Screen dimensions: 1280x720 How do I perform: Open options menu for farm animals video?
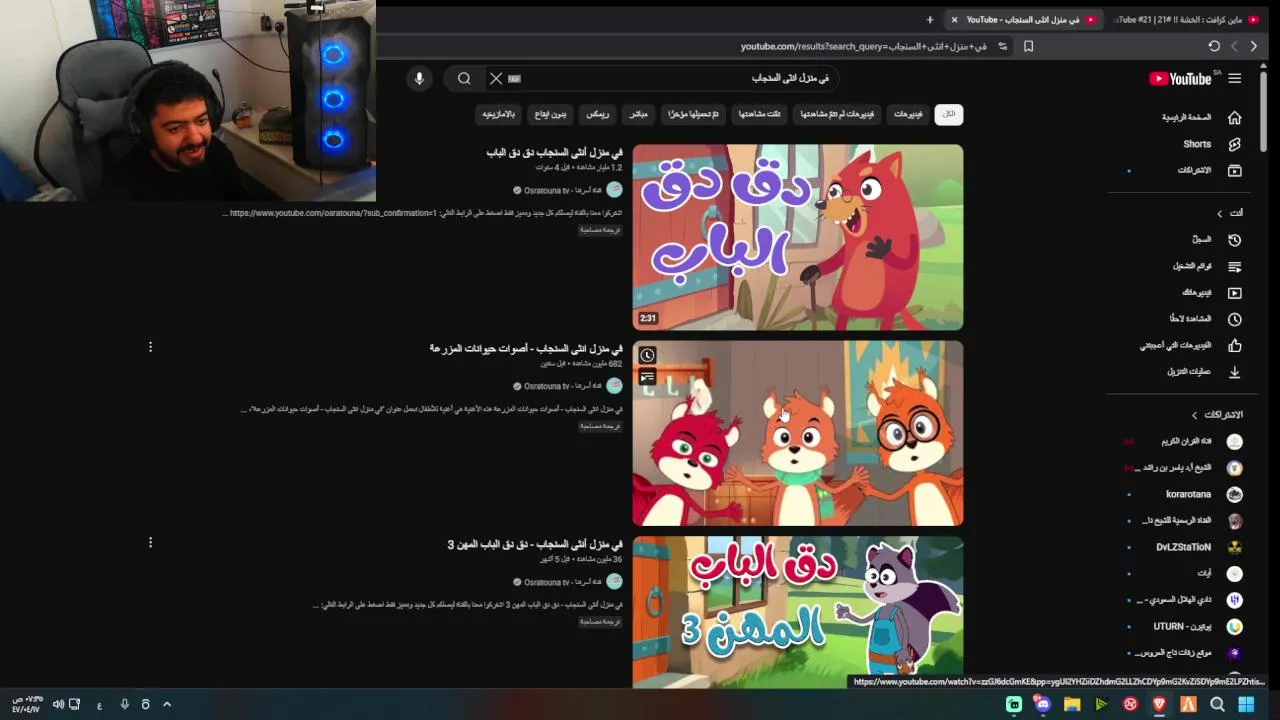pyautogui.click(x=150, y=347)
